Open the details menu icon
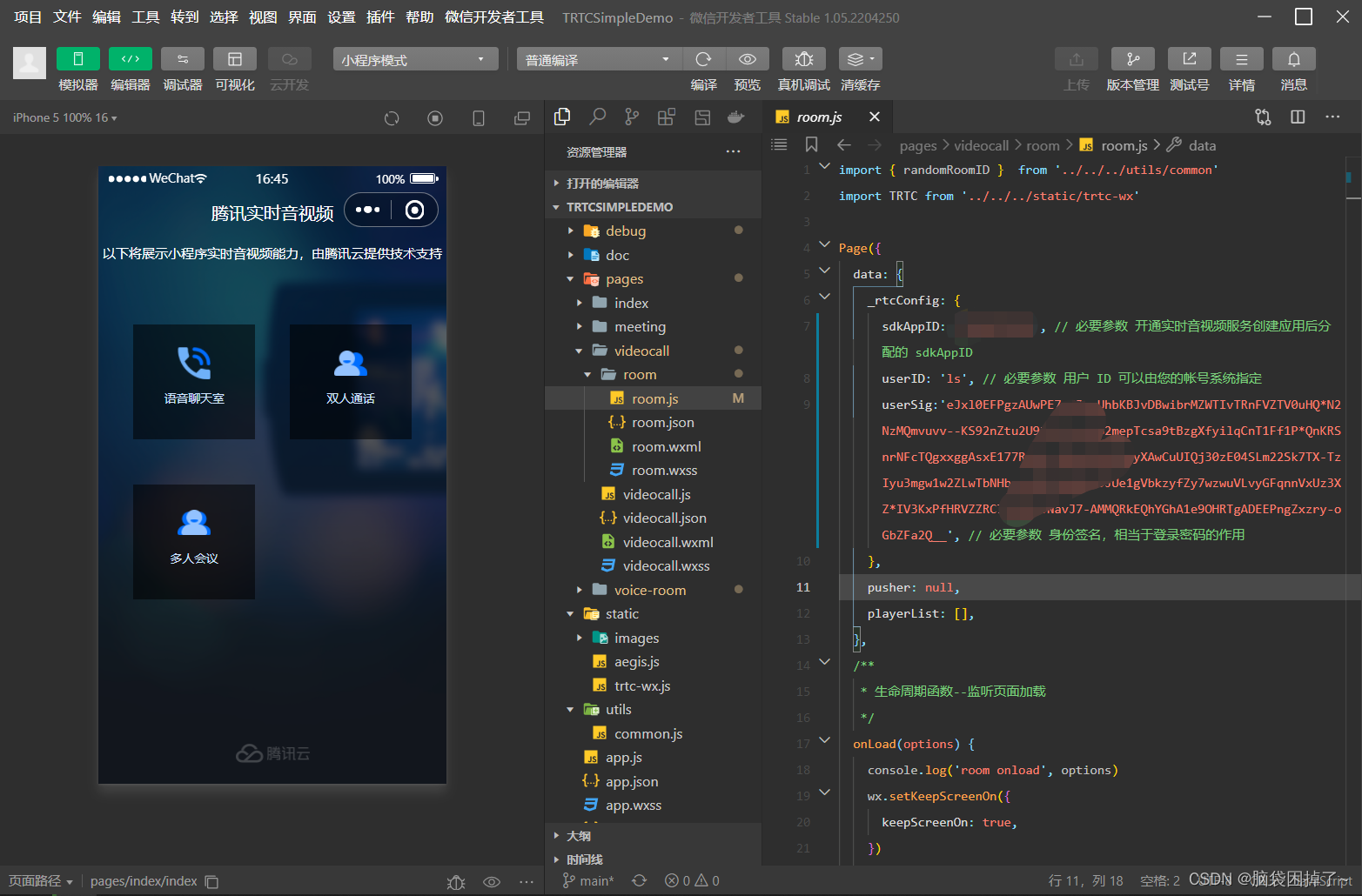Screen dimensions: 1362x896 point(1242,58)
